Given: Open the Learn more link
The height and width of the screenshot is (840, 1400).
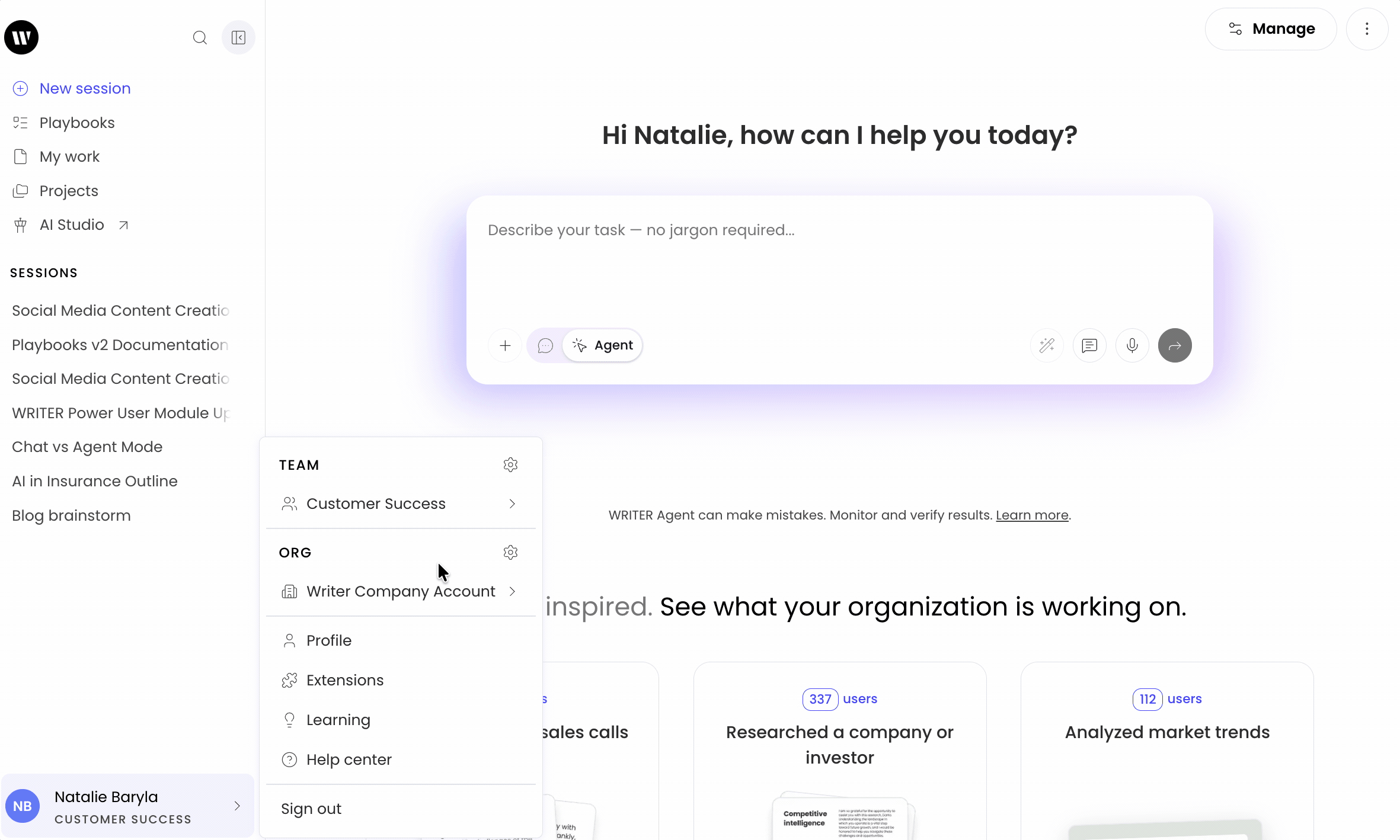Looking at the screenshot, I should [x=1031, y=515].
